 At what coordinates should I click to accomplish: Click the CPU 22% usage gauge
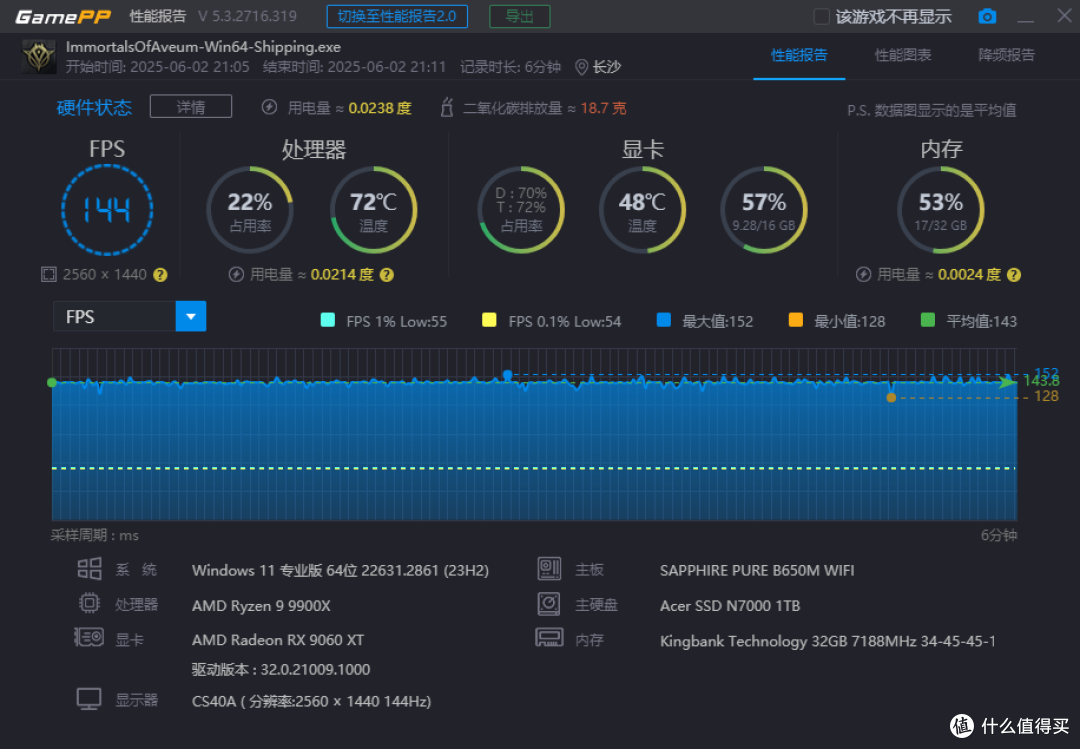click(250, 209)
